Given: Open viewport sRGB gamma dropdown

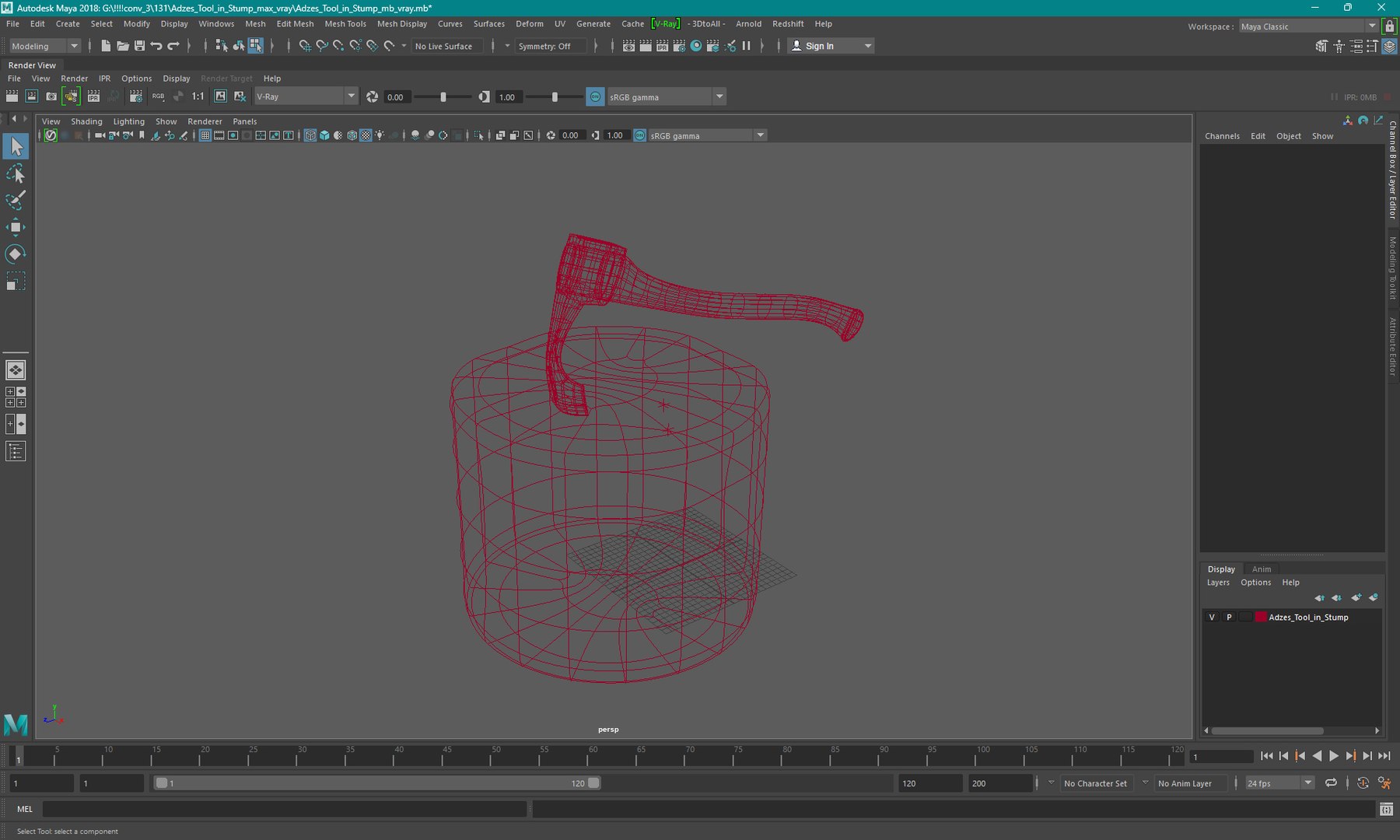Looking at the screenshot, I should [708, 135].
